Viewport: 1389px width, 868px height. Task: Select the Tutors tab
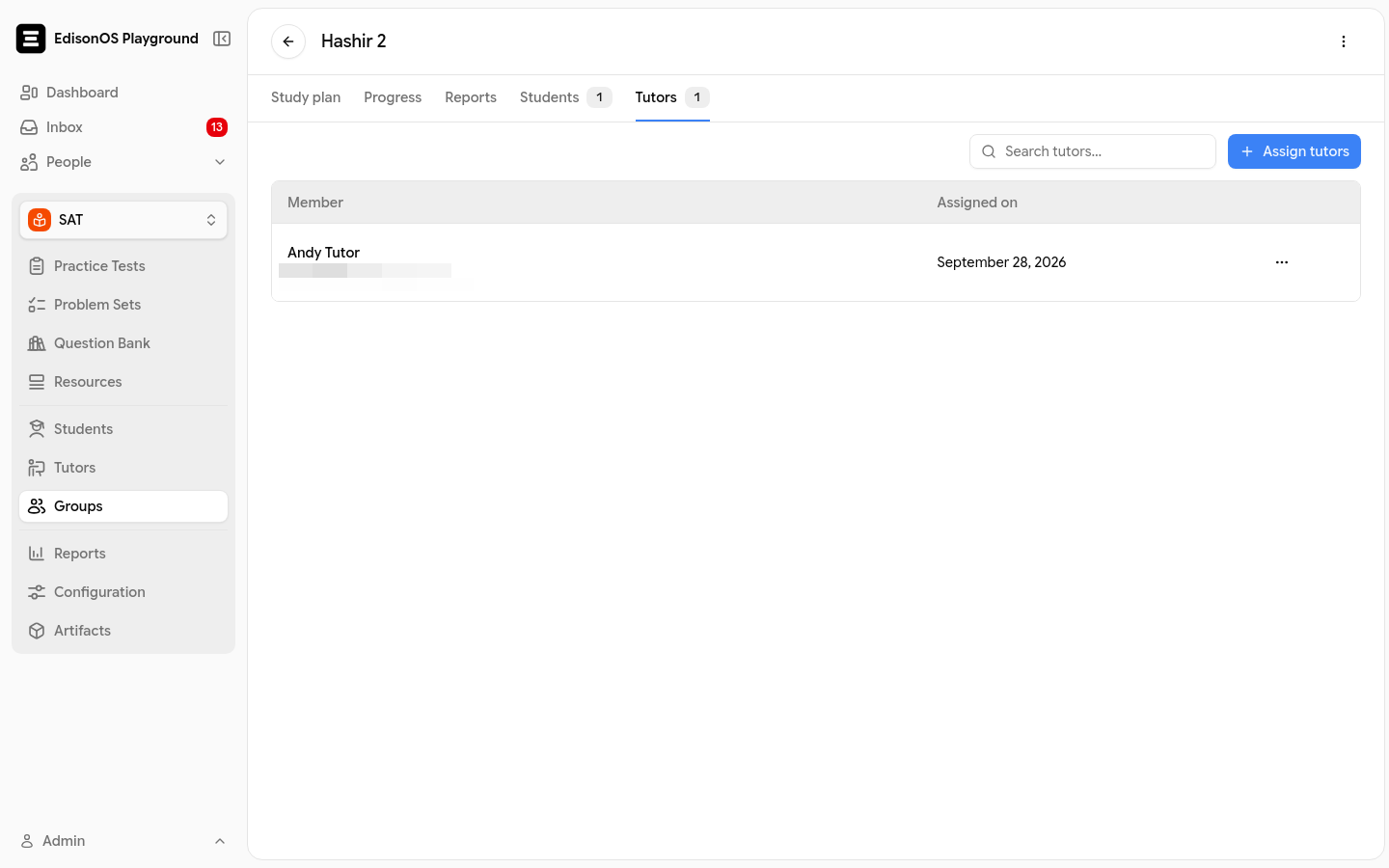[x=672, y=97]
